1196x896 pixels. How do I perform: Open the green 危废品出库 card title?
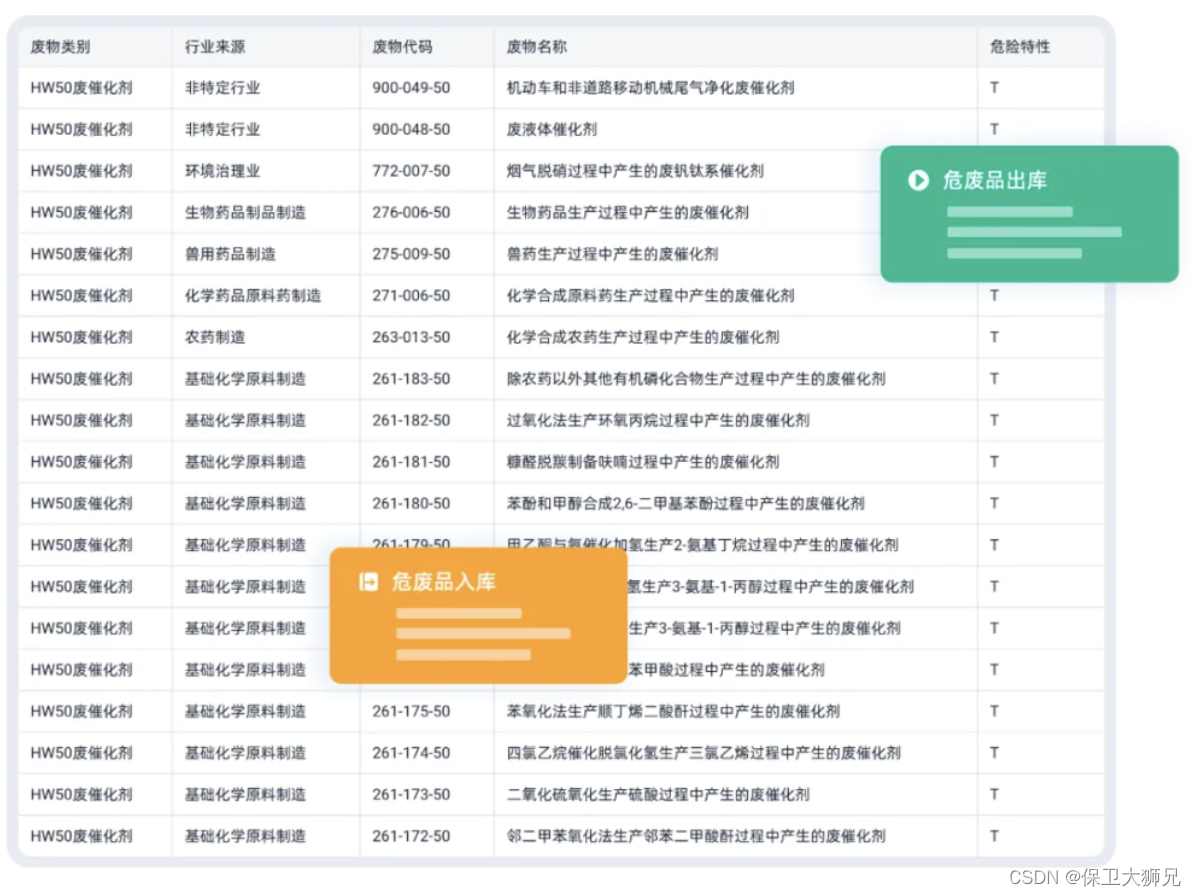[995, 180]
